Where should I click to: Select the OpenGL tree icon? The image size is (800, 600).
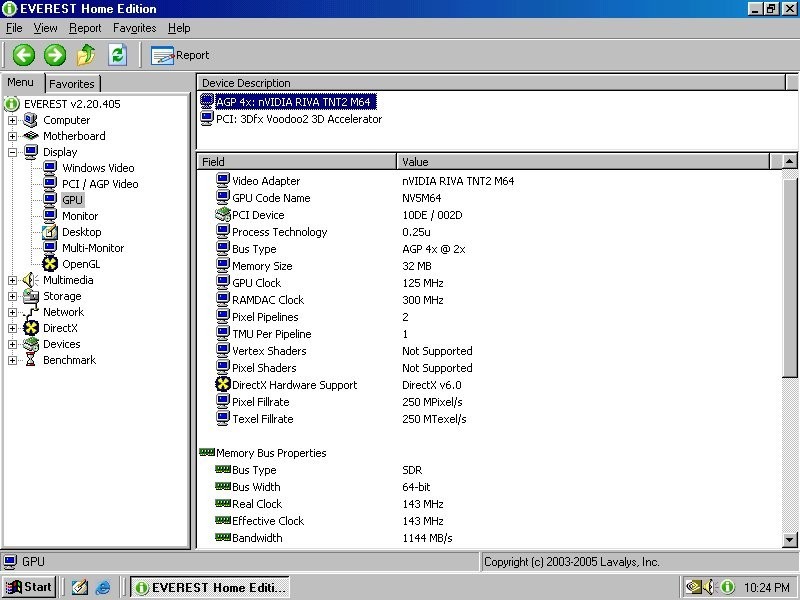point(50,264)
